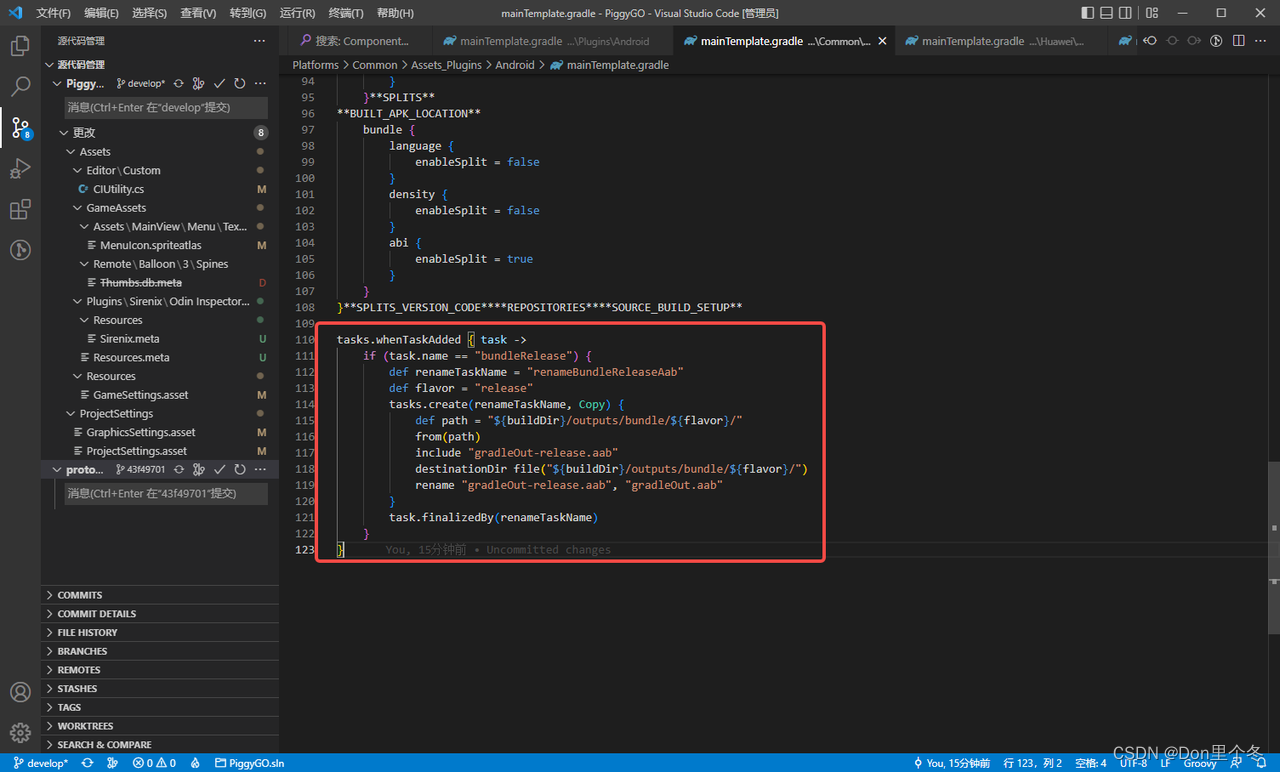1280x772 pixels.
Task: Toggle the primary side bar layout button
Action: point(1088,13)
